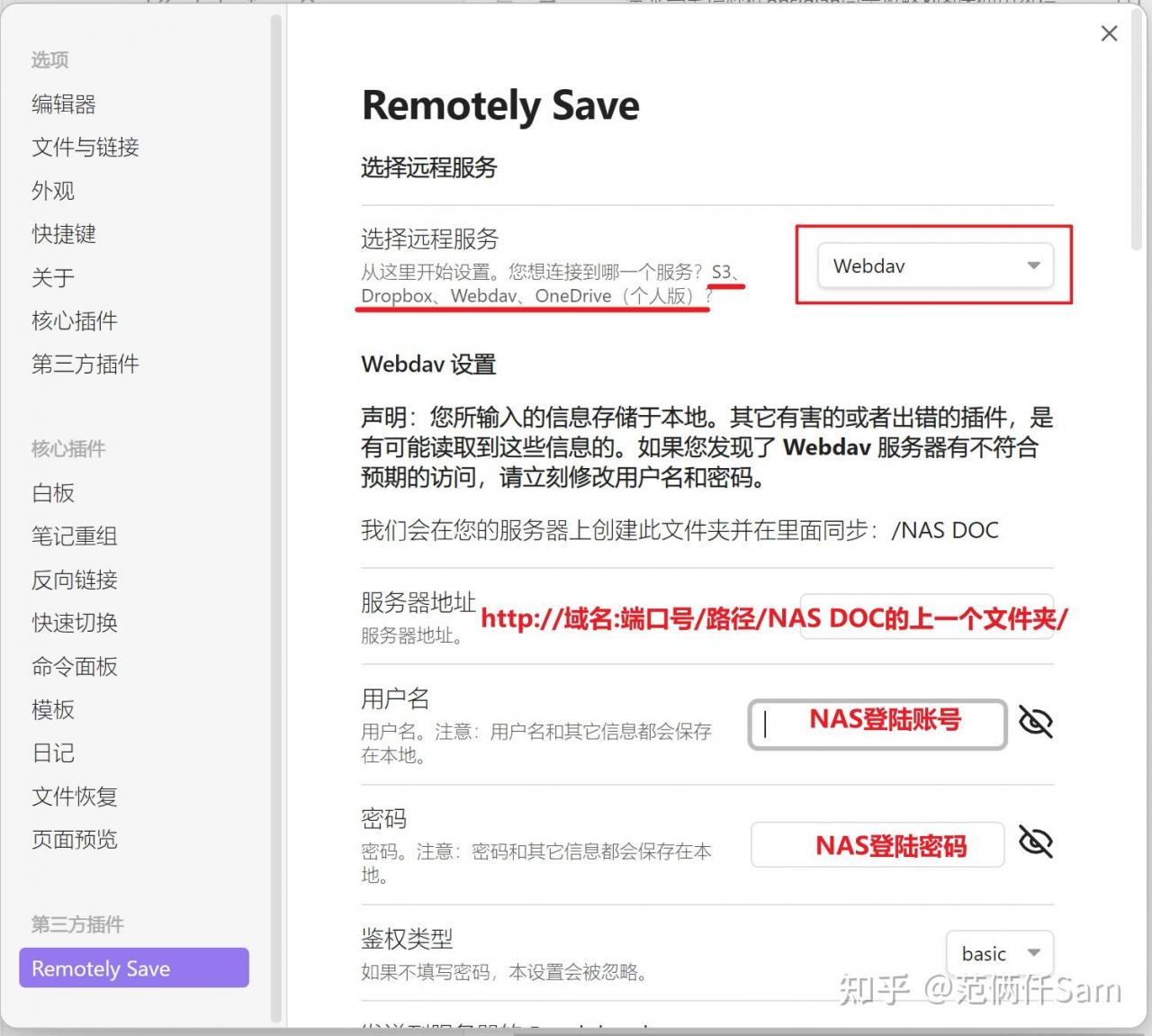The image size is (1152, 1036).
Task: Click the left sidebar scrollbar
Action: tap(276, 518)
